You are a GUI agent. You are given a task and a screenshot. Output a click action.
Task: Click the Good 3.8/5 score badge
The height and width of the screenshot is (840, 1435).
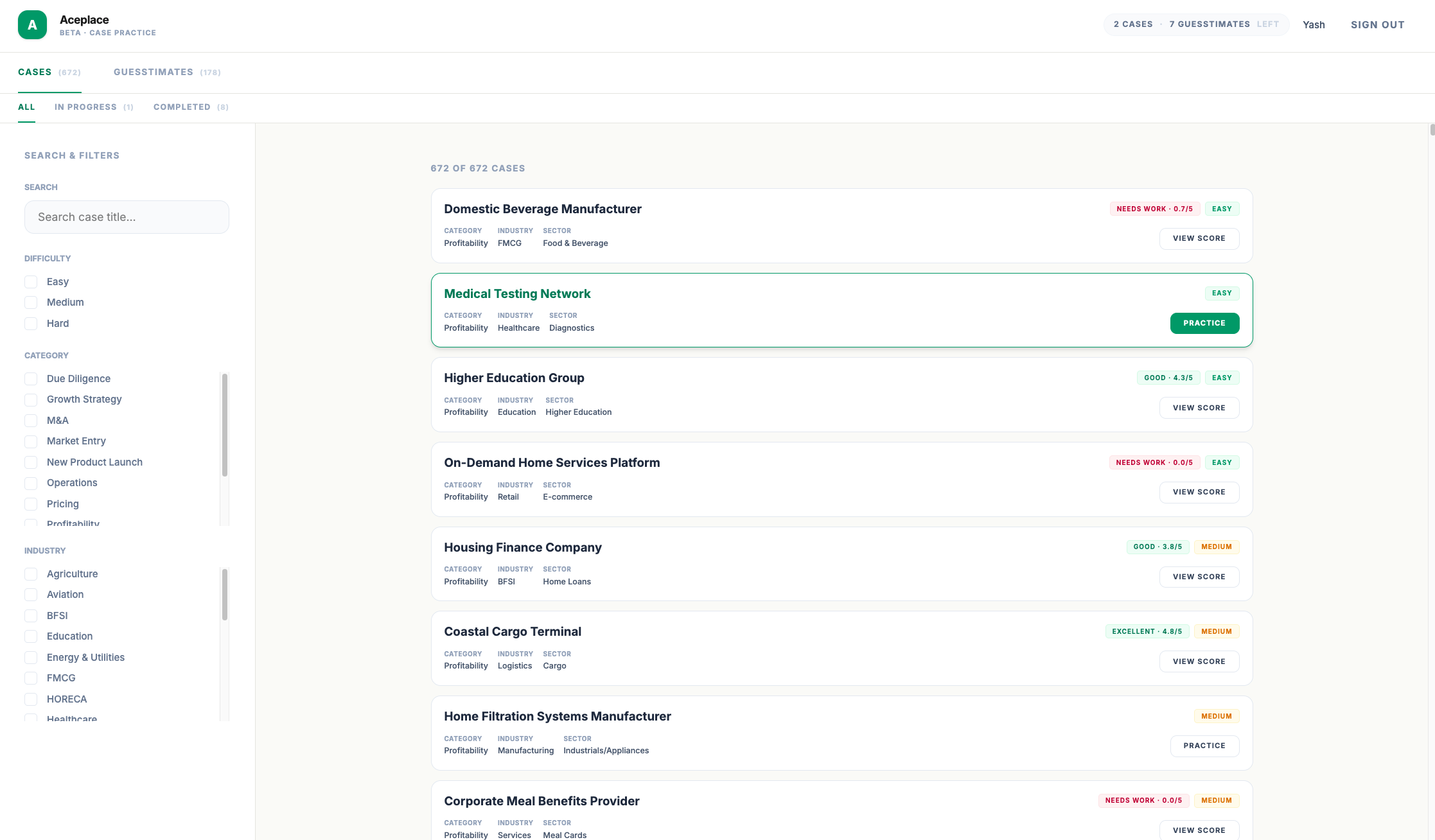coord(1158,547)
